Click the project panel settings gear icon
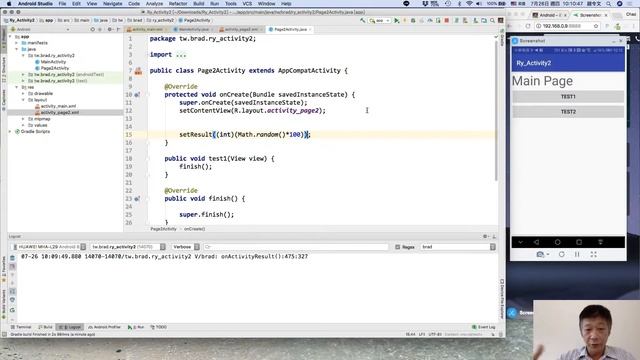The image size is (640, 360). point(109,29)
